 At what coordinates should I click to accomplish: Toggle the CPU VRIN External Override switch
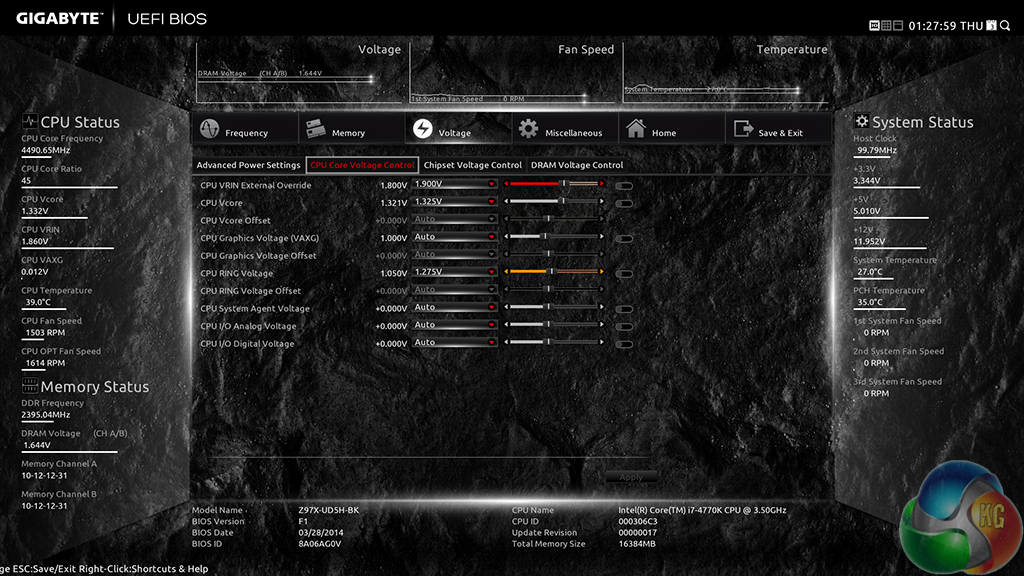click(x=624, y=186)
